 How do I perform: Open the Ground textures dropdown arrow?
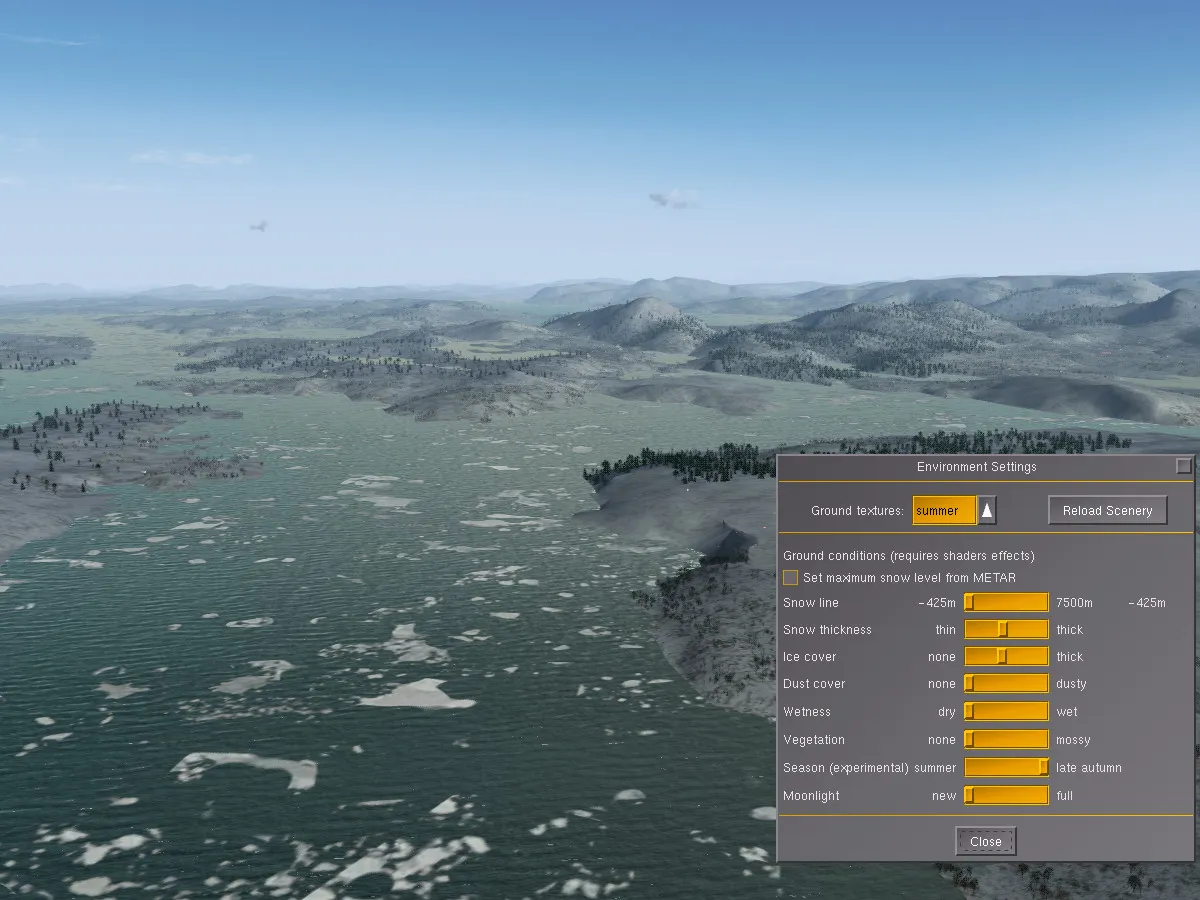(986, 511)
